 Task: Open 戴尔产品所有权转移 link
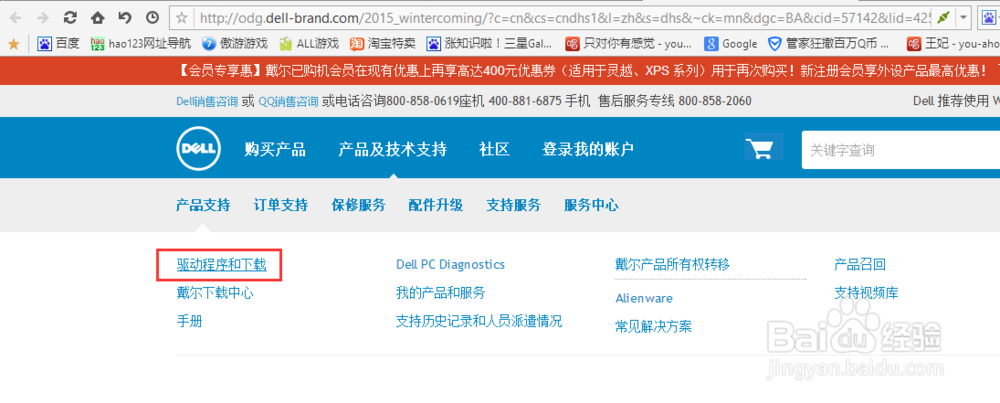(673, 264)
